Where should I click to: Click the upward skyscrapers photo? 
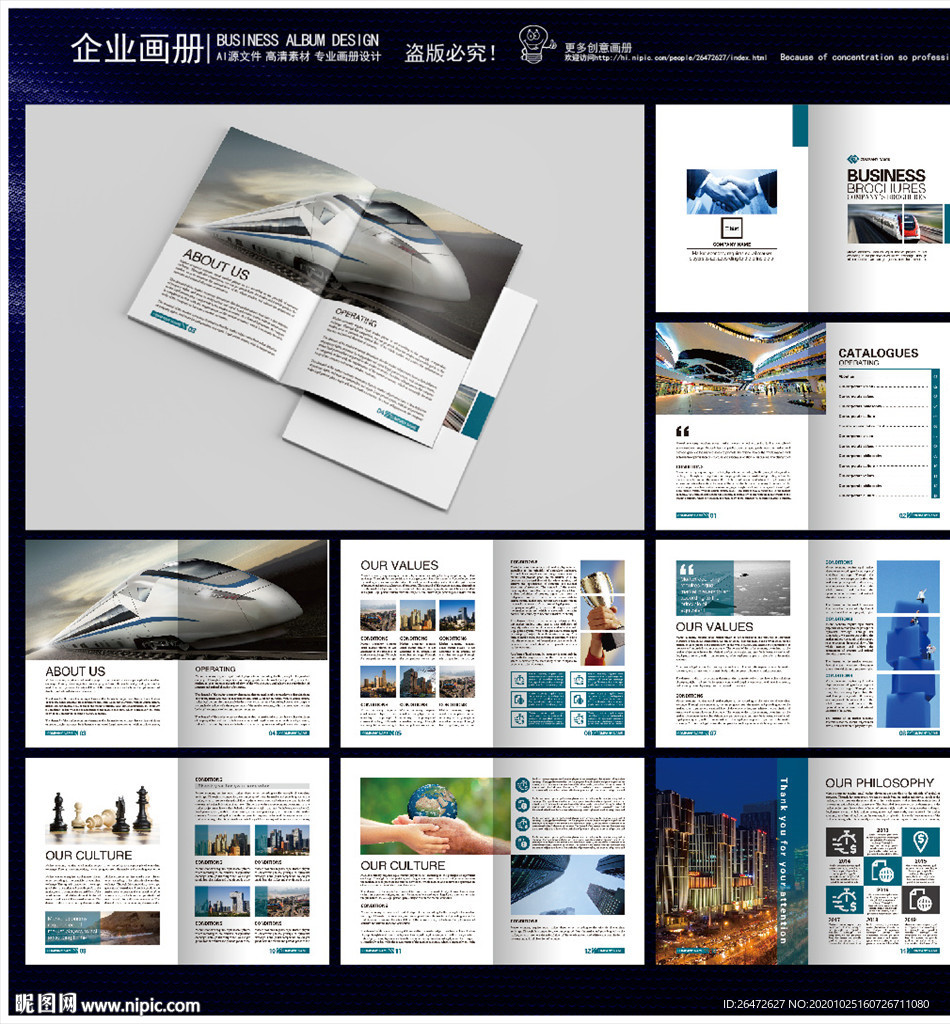click(x=567, y=885)
